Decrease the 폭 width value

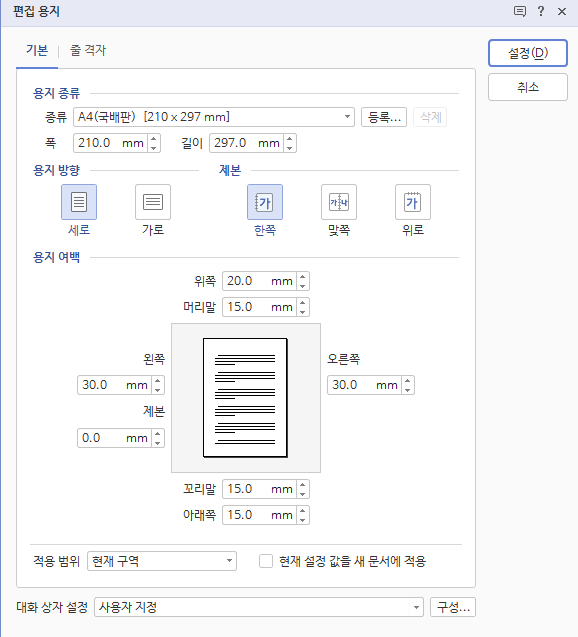click(x=154, y=147)
